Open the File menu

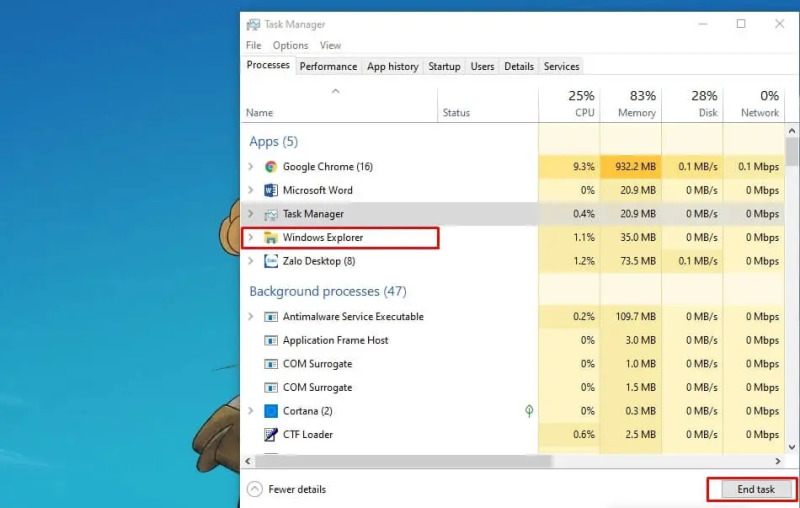(x=254, y=45)
